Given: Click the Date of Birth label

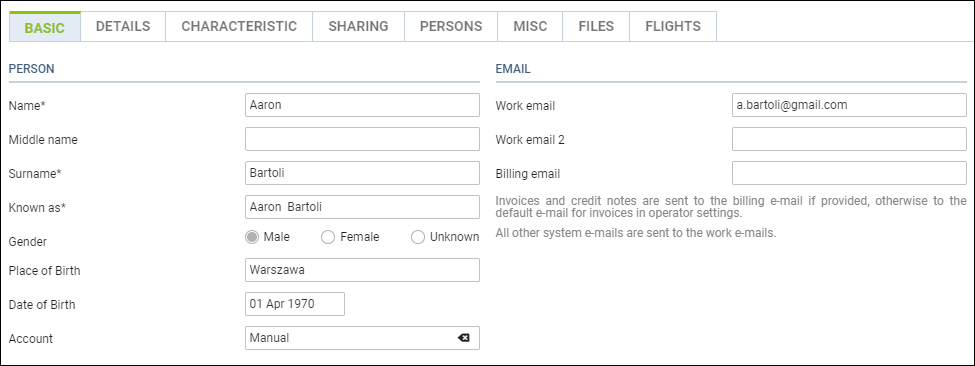Looking at the screenshot, I should [42, 305].
